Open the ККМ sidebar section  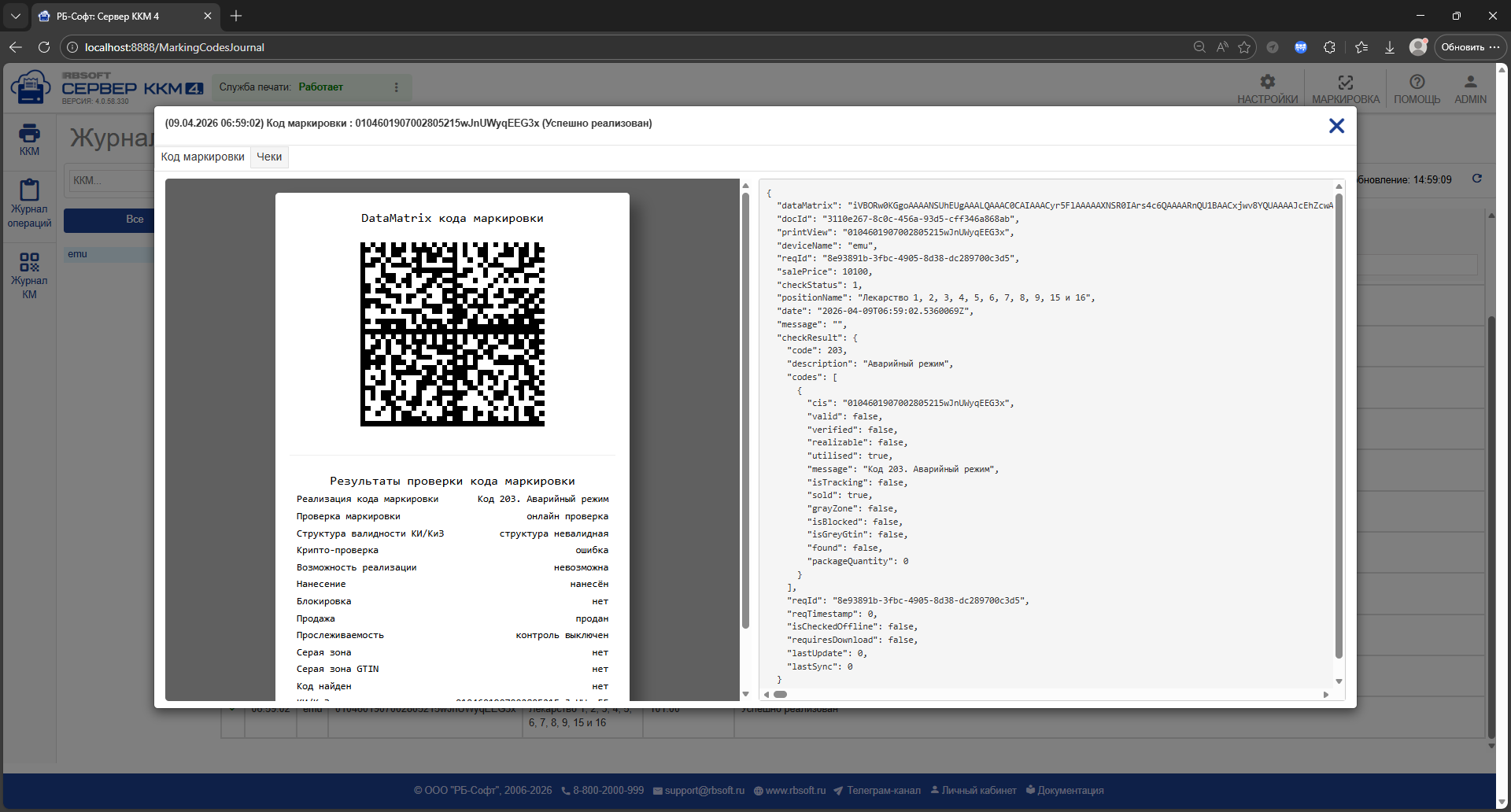click(29, 140)
